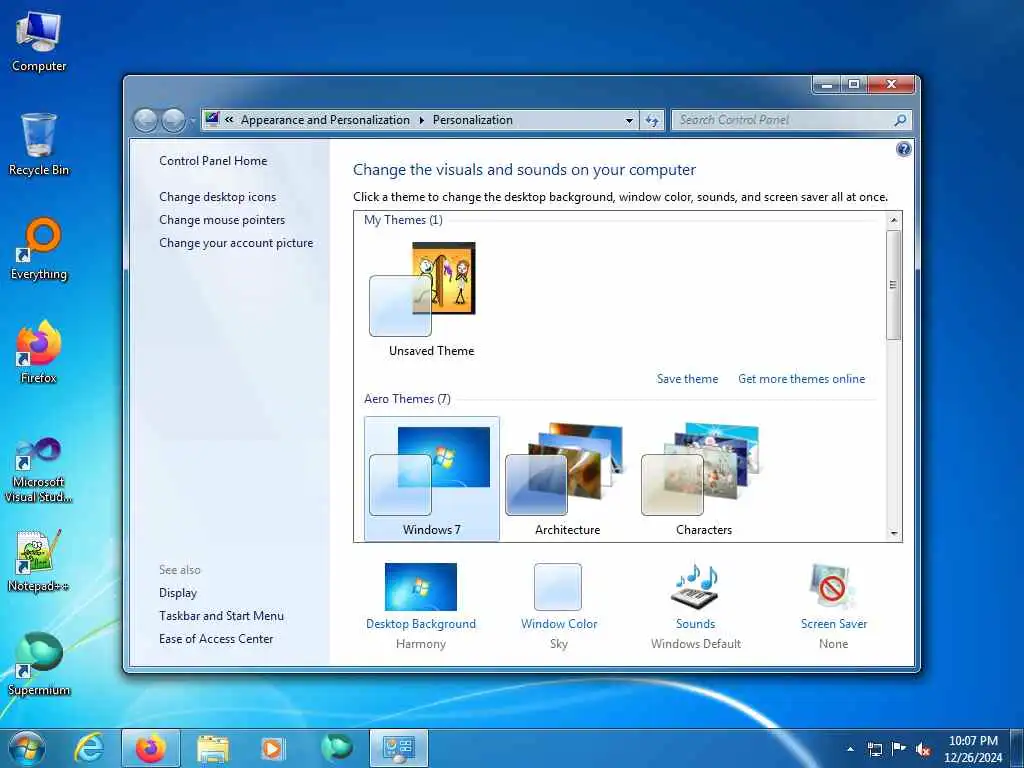The image size is (1024, 768).
Task: Click the Control Panel taskbar button
Action: (x=398, y=748)
